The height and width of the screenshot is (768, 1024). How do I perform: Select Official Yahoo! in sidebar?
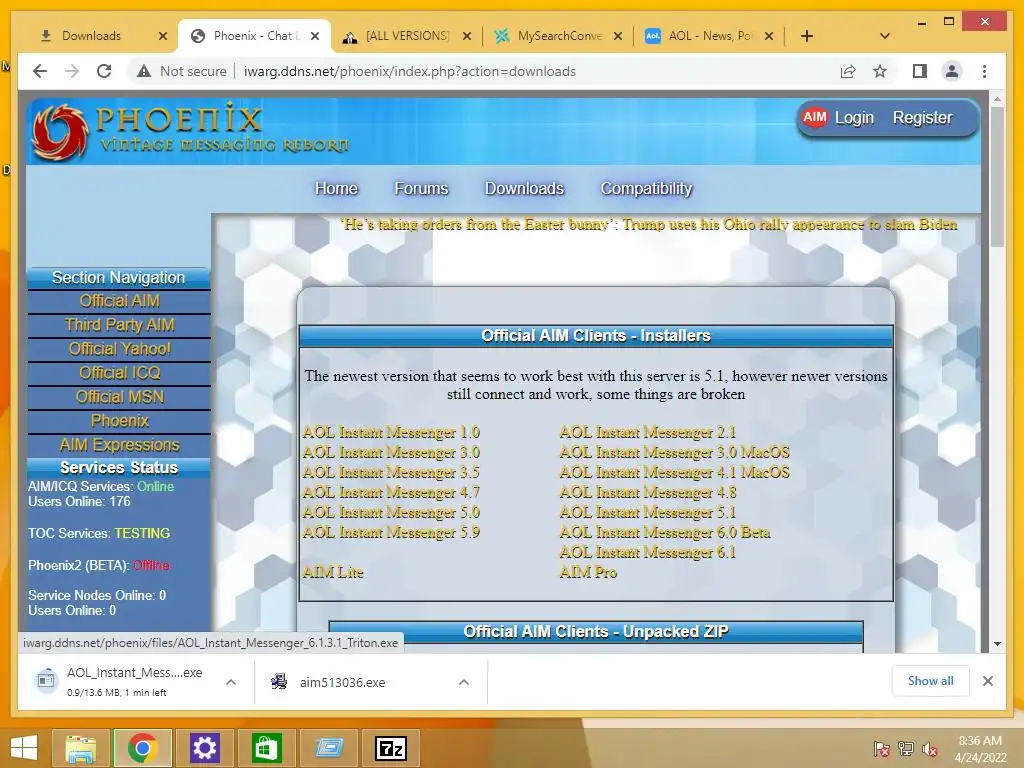coord(120,349)
